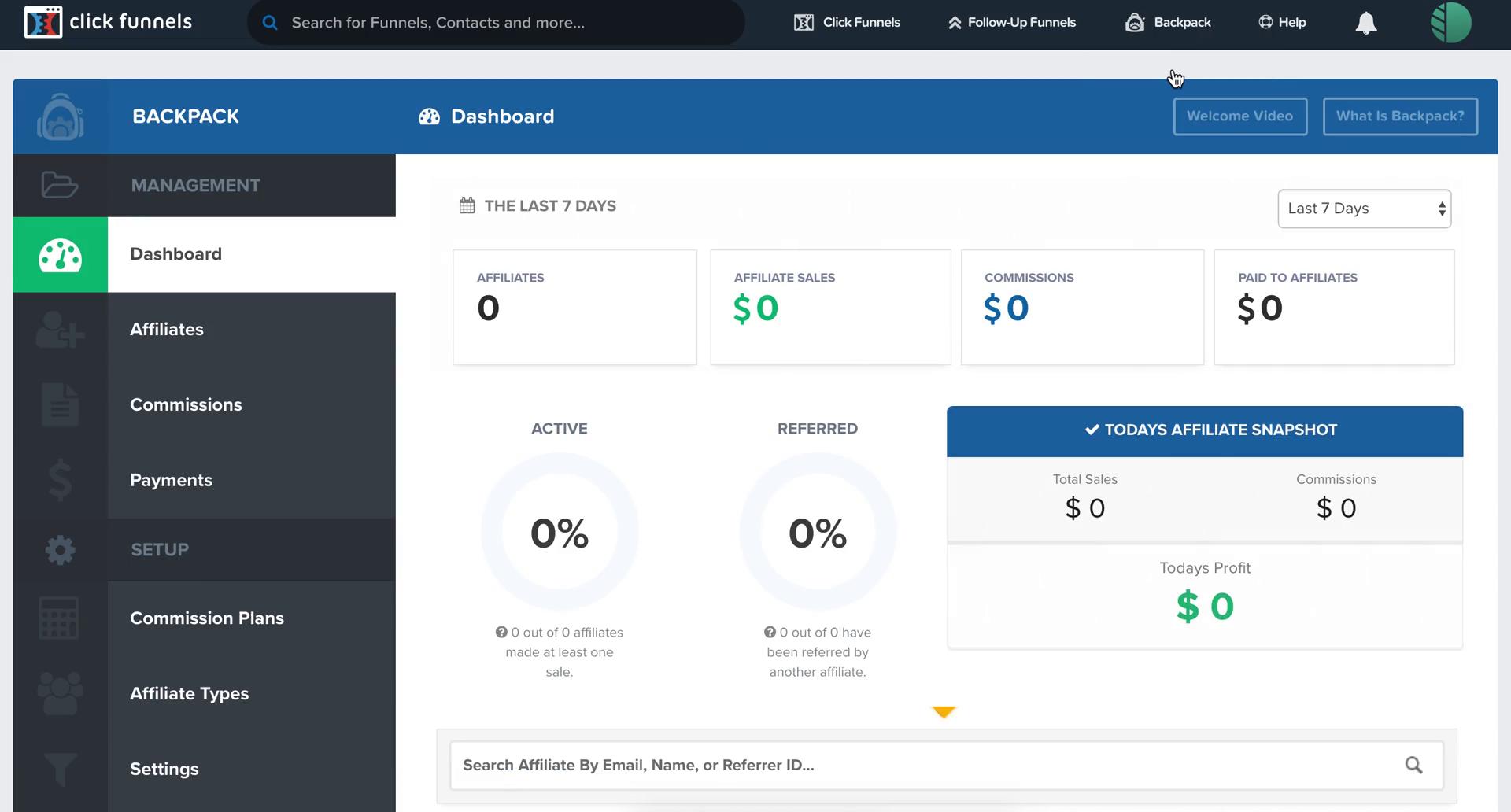
Task: Open the user avatar menu
Action: [x=1450, y=22]
